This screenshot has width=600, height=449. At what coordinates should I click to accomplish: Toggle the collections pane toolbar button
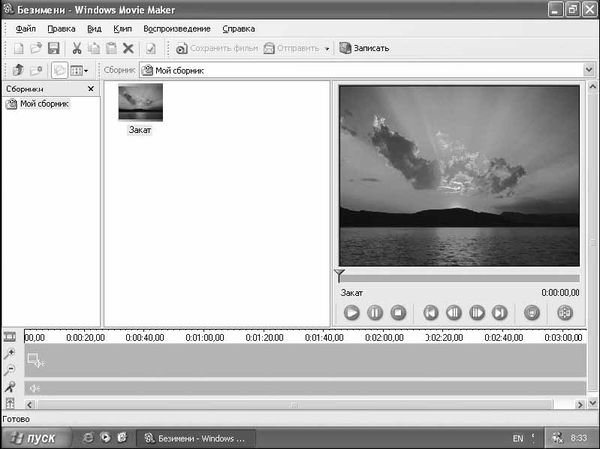59,70
